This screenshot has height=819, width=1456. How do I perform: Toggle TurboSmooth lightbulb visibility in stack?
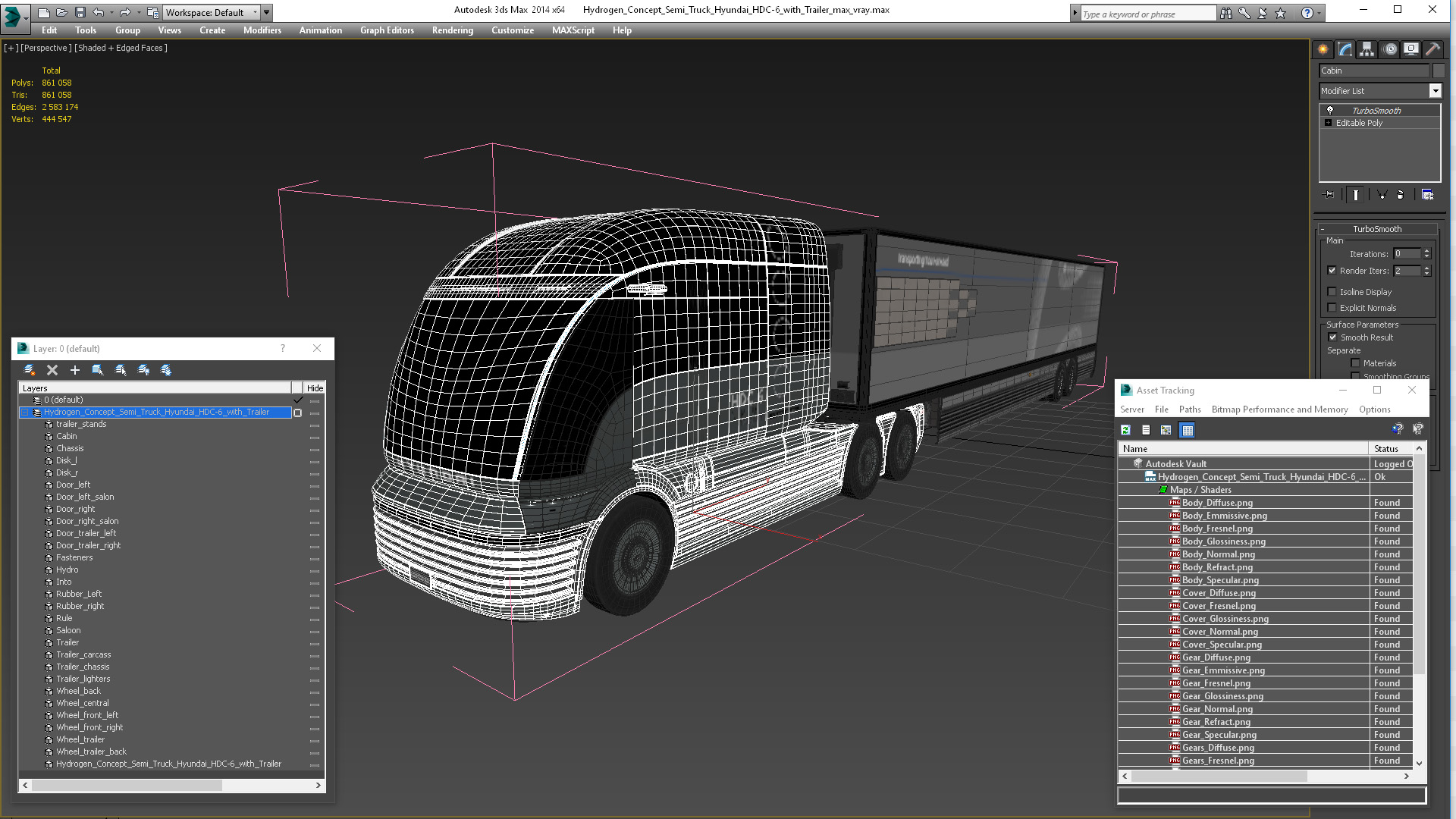[1330, 111]
